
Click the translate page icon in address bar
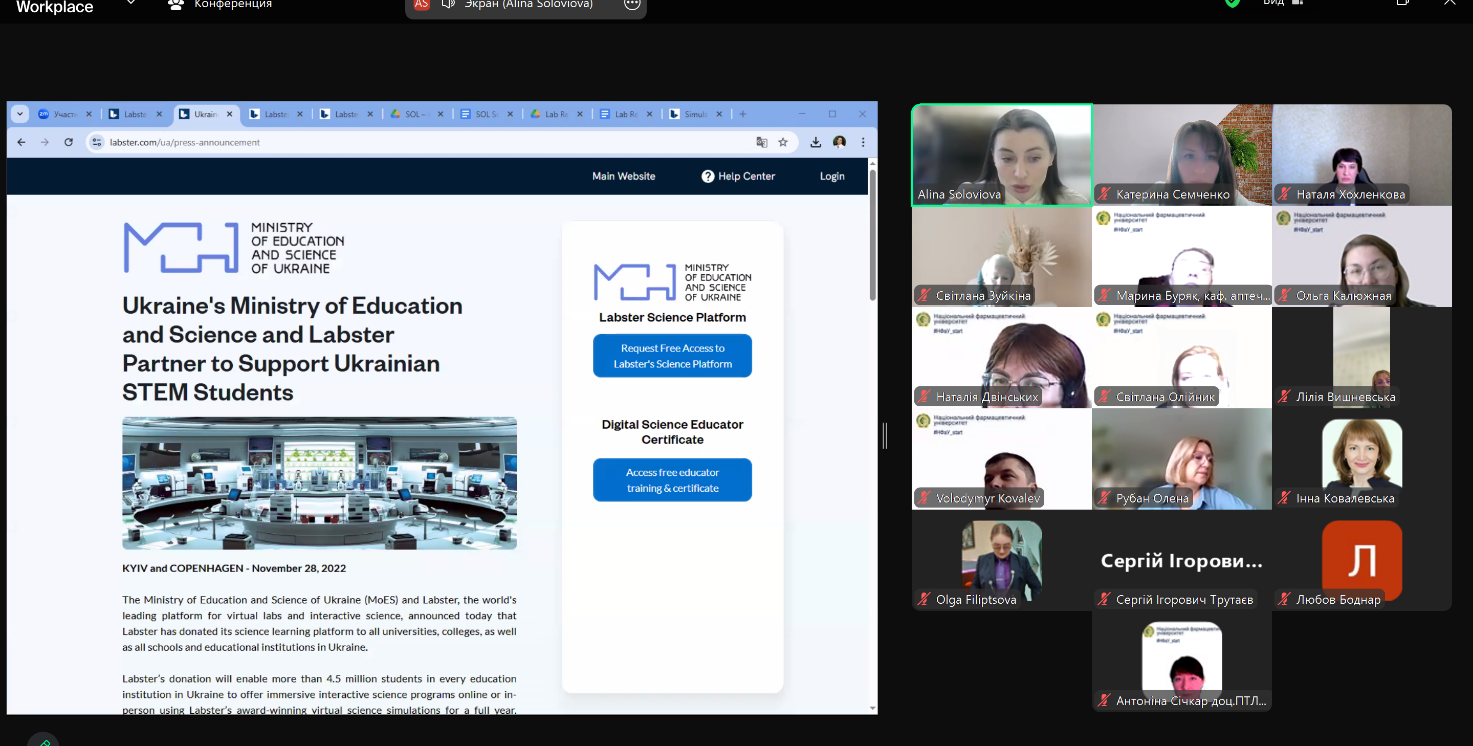point(762,142)
